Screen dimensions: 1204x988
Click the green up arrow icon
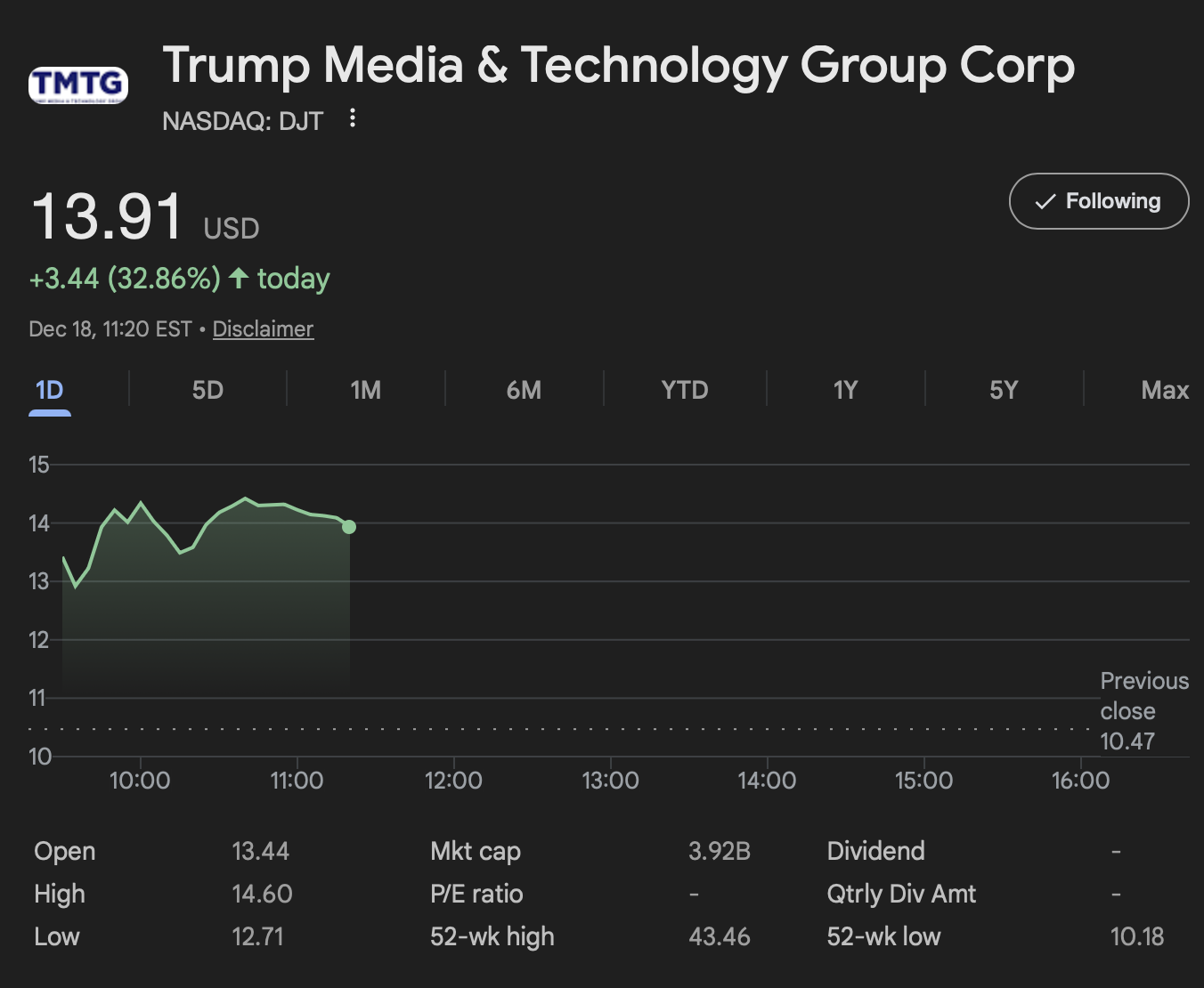tap(238, 278)
